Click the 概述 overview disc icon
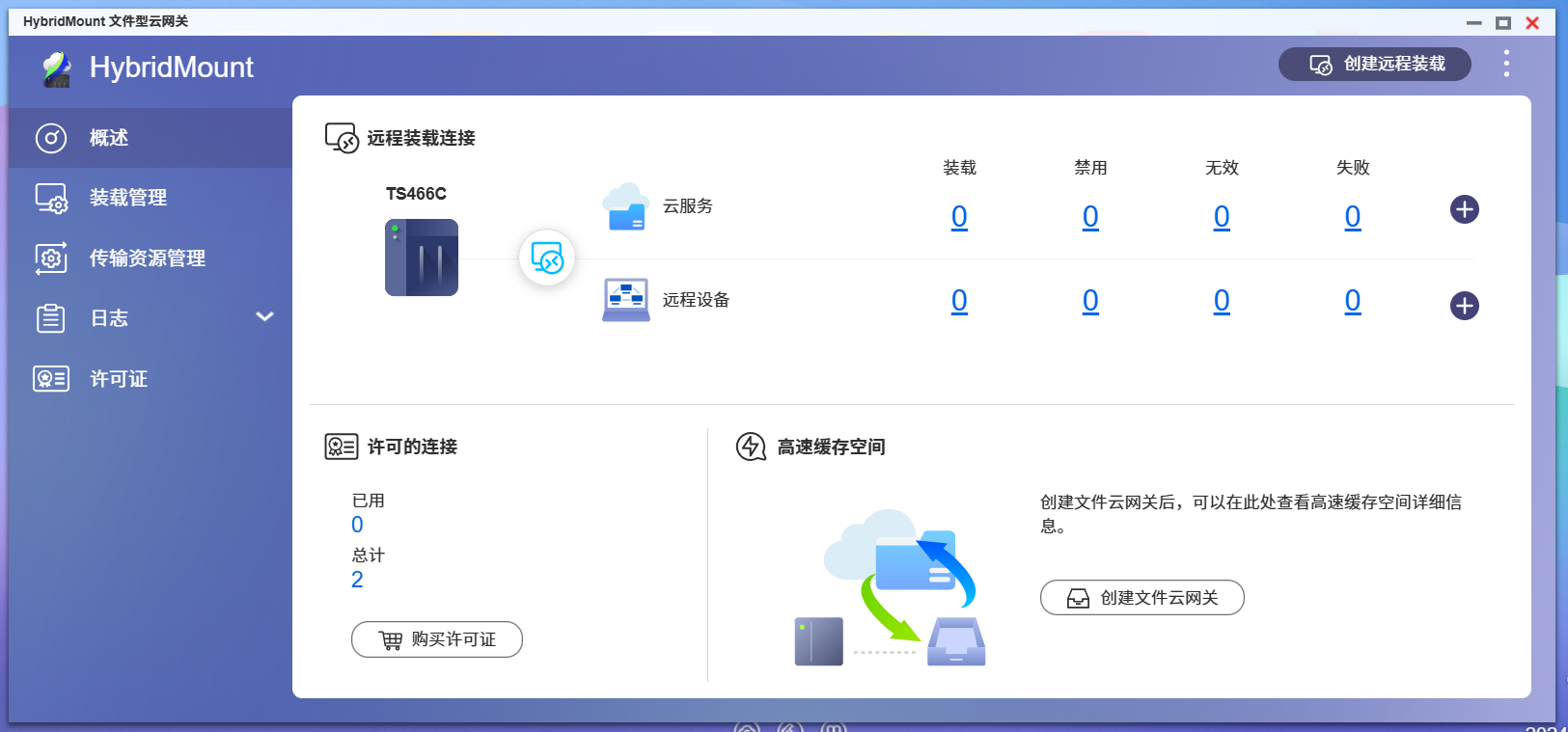The height and width of the screenshot is (732, 1568). coord(51,138)
